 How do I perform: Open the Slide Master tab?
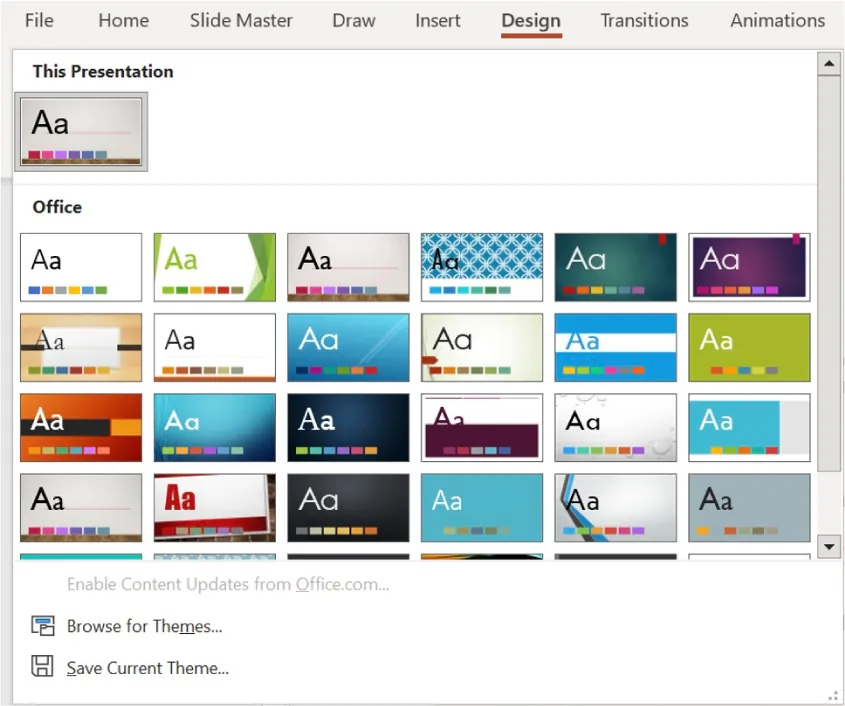pos(240,20)
